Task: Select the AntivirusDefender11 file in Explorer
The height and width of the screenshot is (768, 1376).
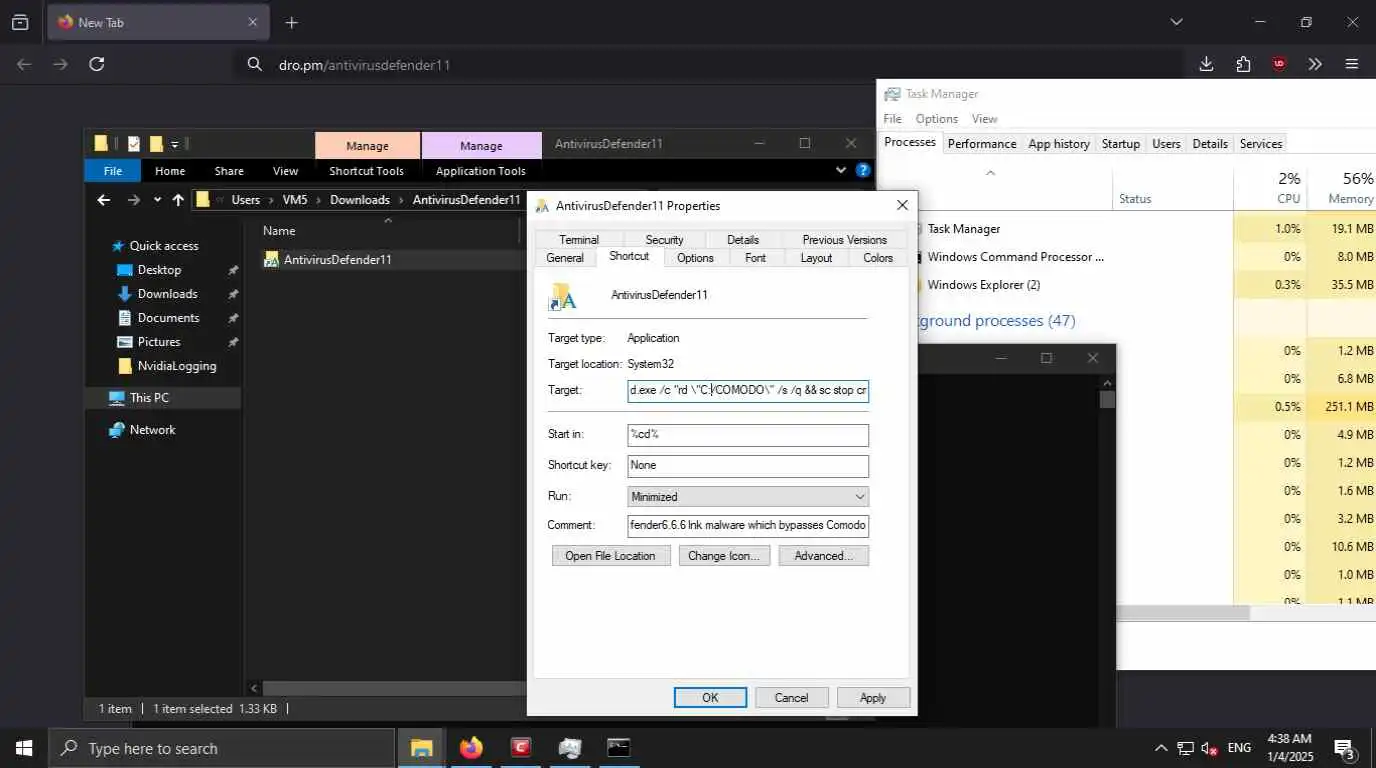Action: pyautogui.click(x=337, y=260)
